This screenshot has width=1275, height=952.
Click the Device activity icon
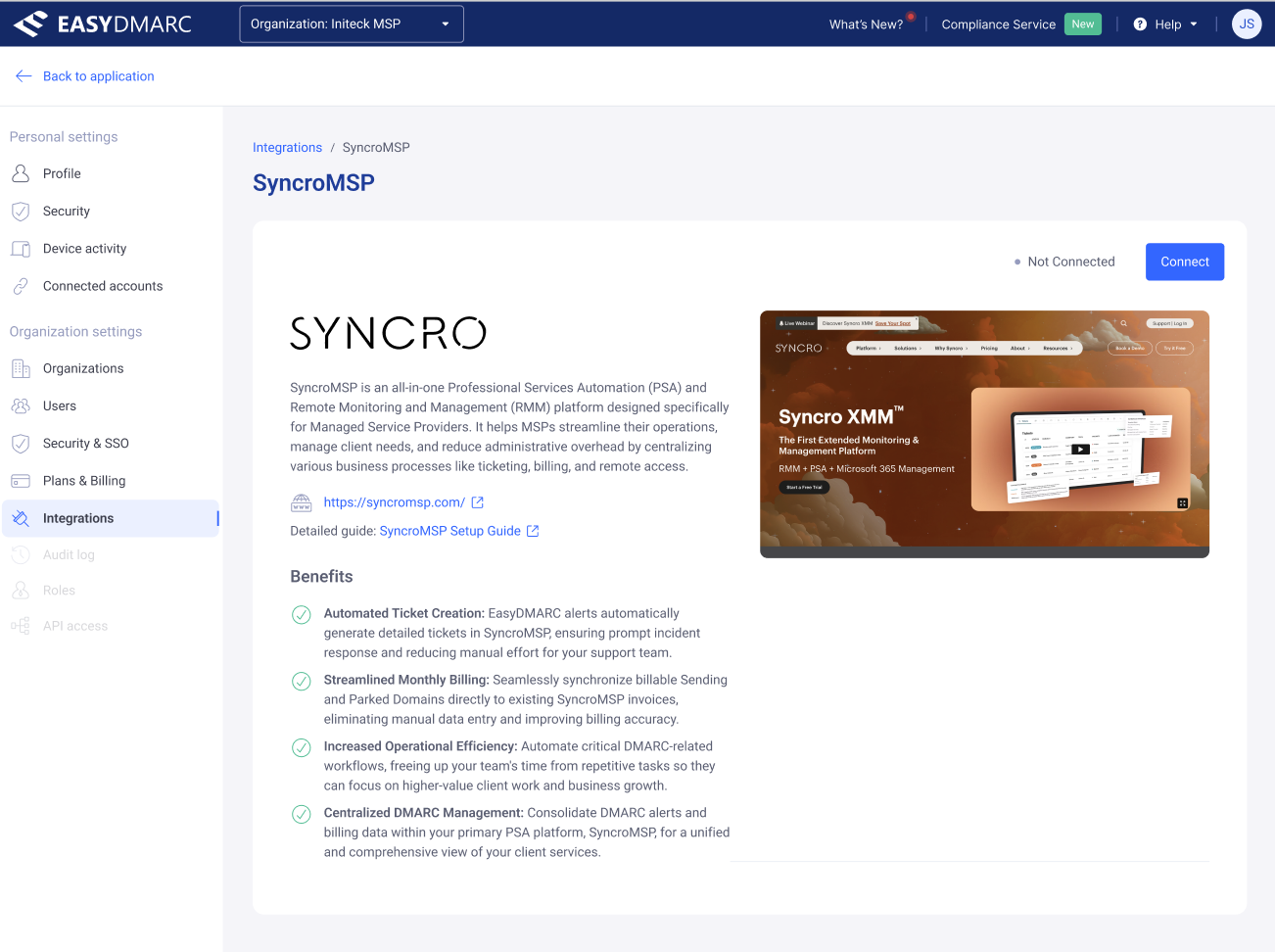[21, 249]
